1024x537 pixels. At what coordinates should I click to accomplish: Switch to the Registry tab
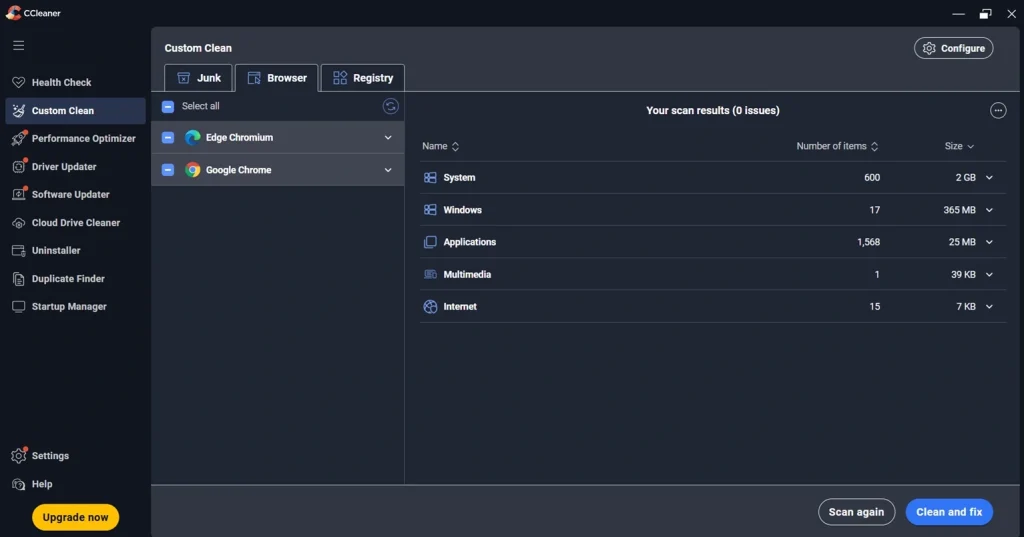tap(363, 78)
